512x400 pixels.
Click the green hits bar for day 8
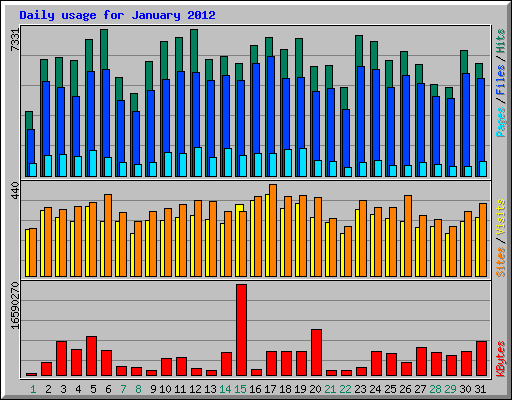pos(134,102)
